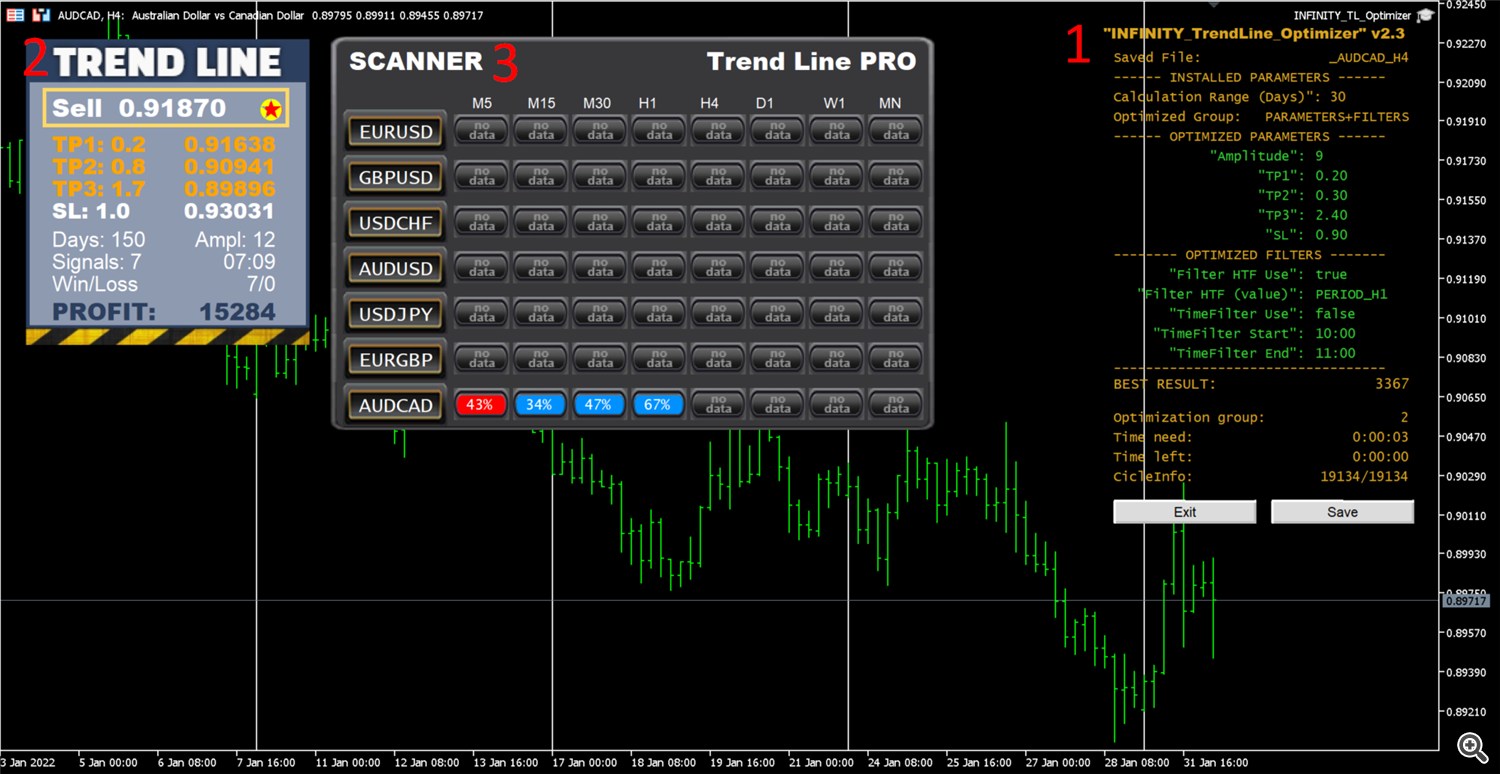Click the 0.92450 price scale label

click(1468, 5)
